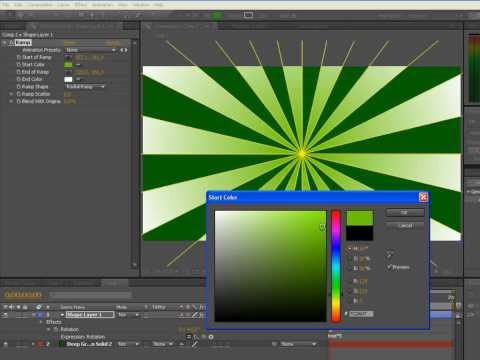Click Shape Layer 1 name field

tap(90, 315)
